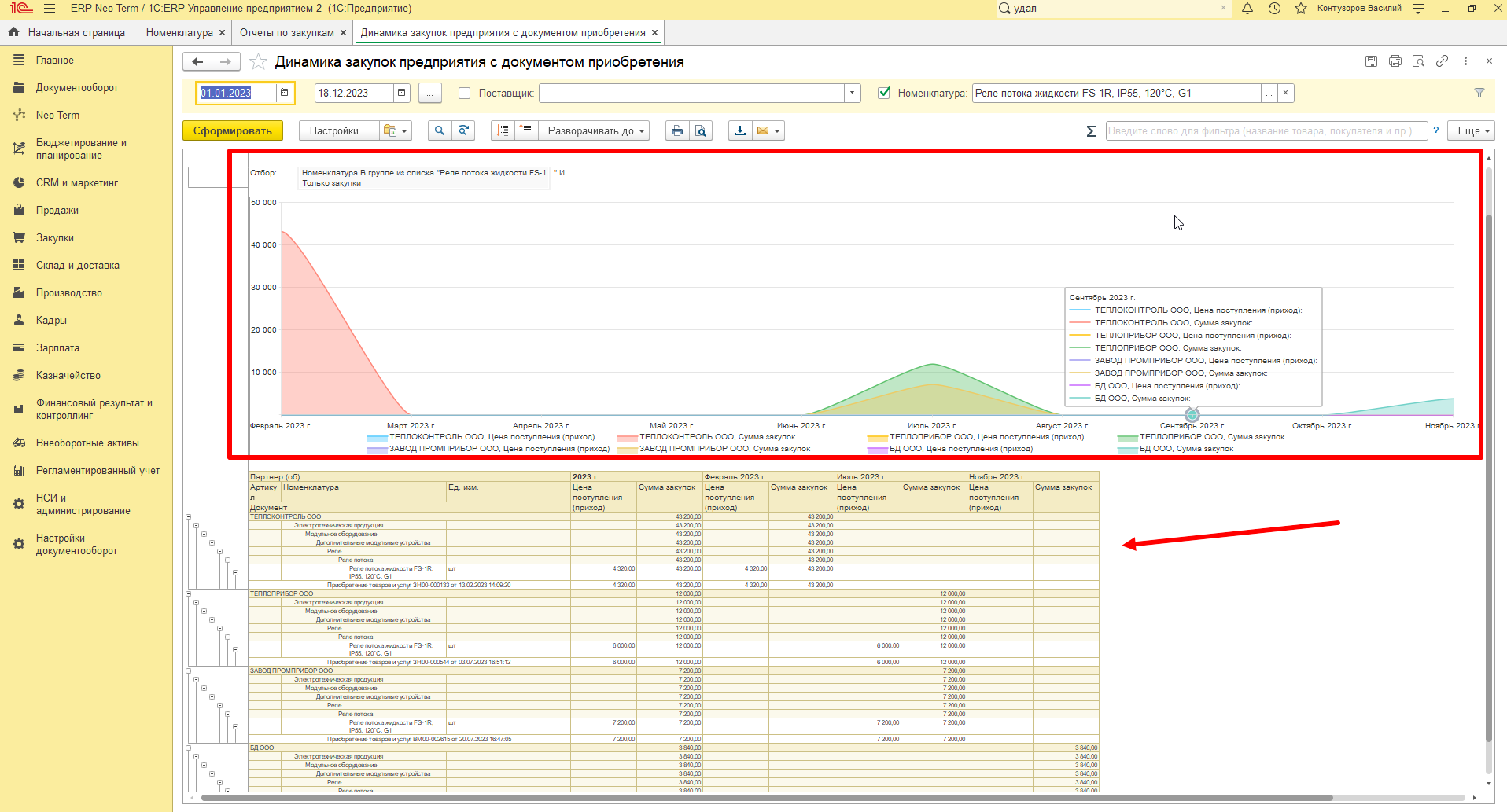Collapse the ТЕПЛОКОНТРОЛЬ ООО group

(188, 517)
